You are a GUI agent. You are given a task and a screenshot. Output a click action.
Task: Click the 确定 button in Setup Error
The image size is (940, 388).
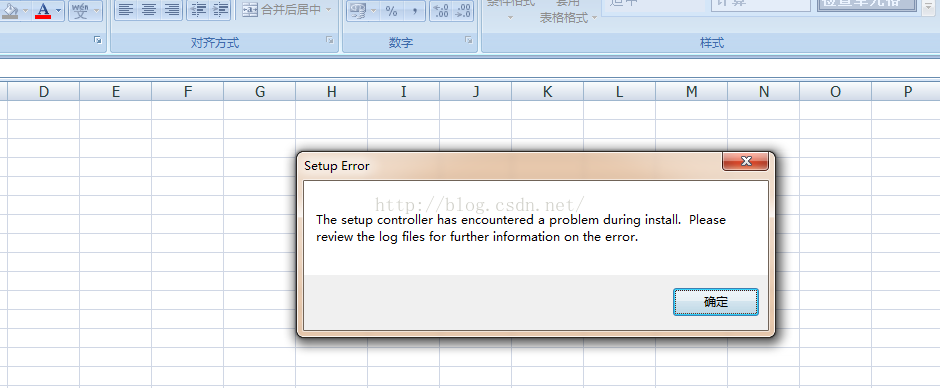click(x=716, y=302)
